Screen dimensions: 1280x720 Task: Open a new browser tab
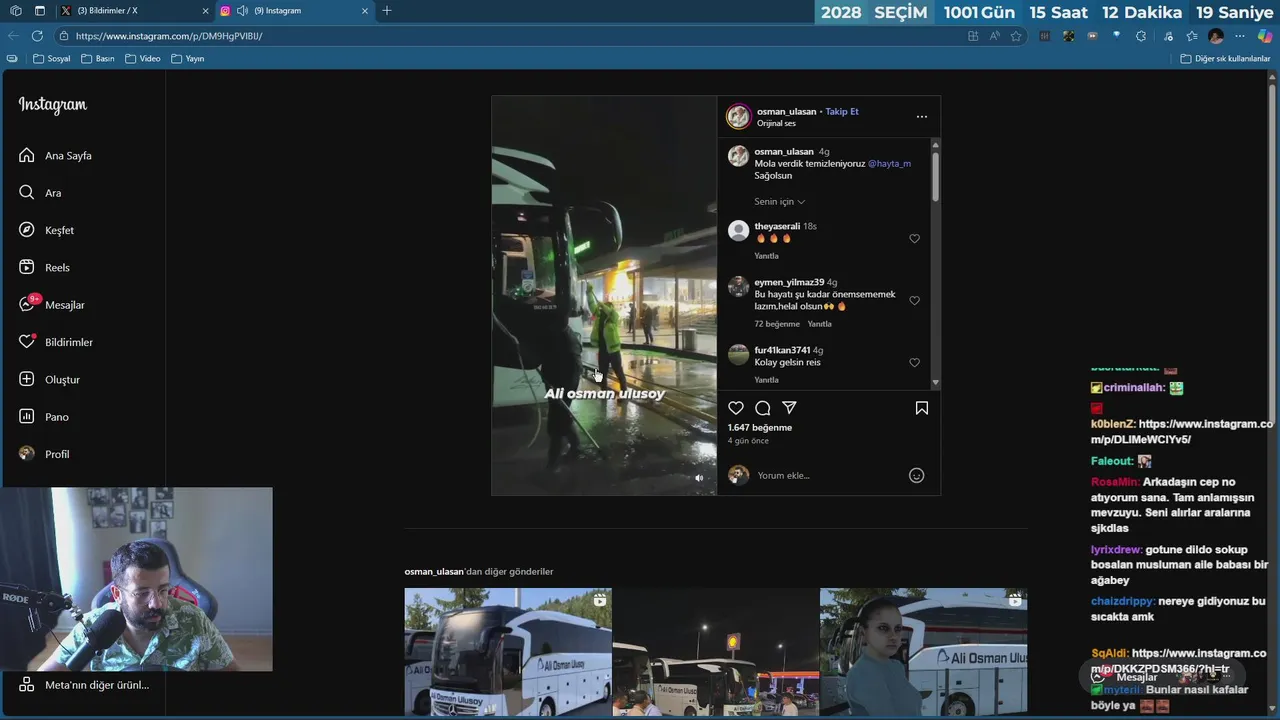387,11
